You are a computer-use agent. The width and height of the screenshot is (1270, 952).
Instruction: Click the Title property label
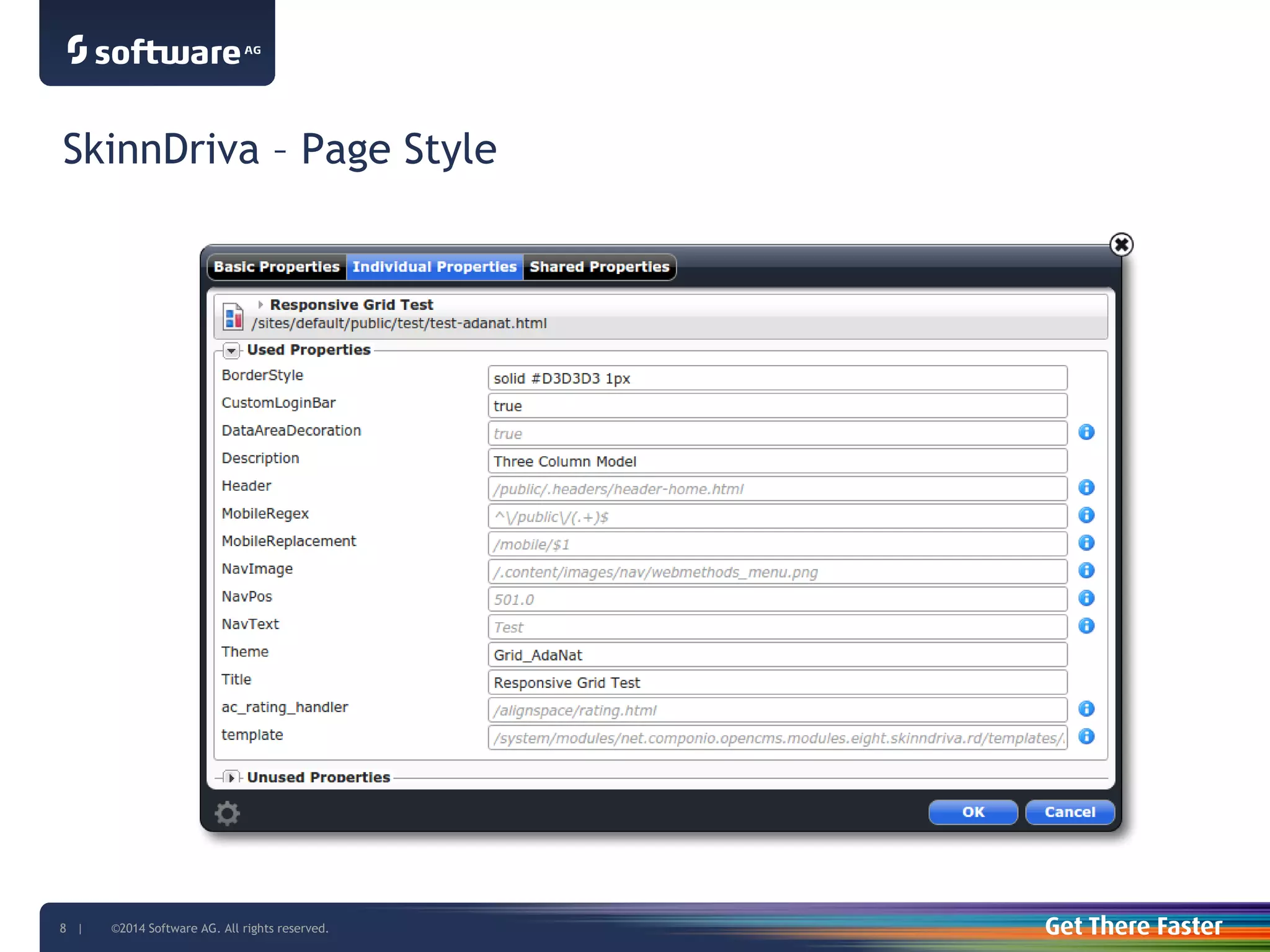point(236,680)
